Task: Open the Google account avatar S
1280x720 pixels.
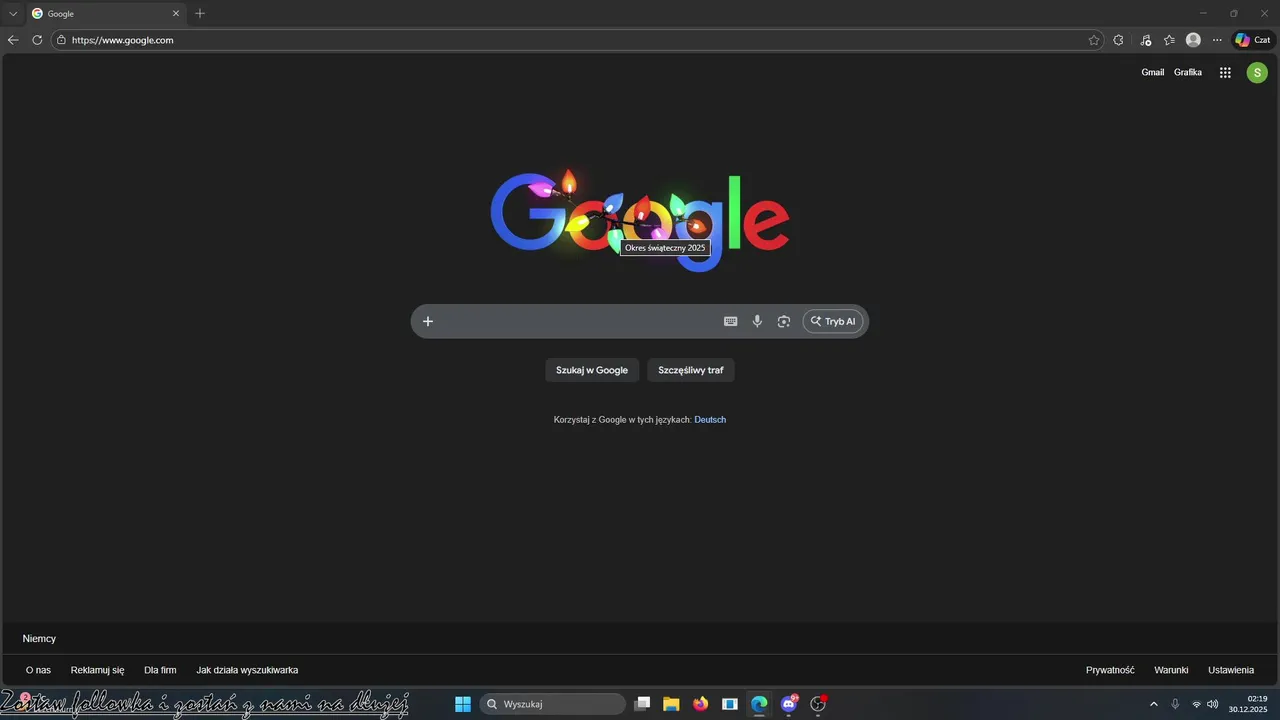Action: point(1257,72)
